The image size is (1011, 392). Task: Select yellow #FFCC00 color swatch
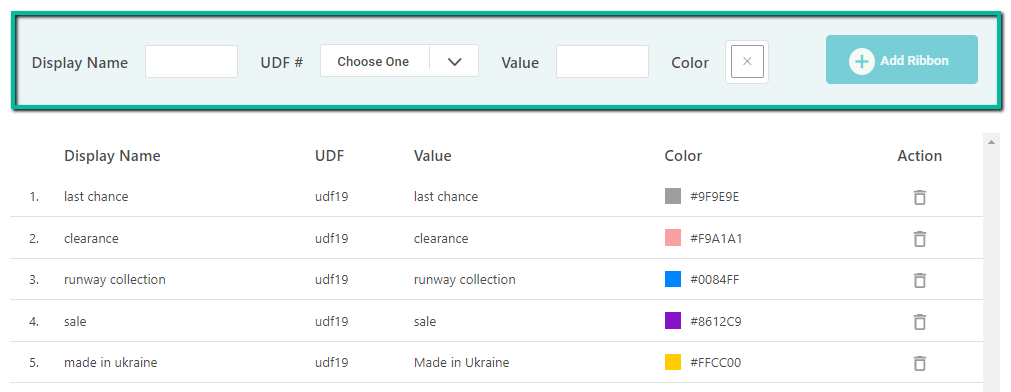[x=673, y=362]
